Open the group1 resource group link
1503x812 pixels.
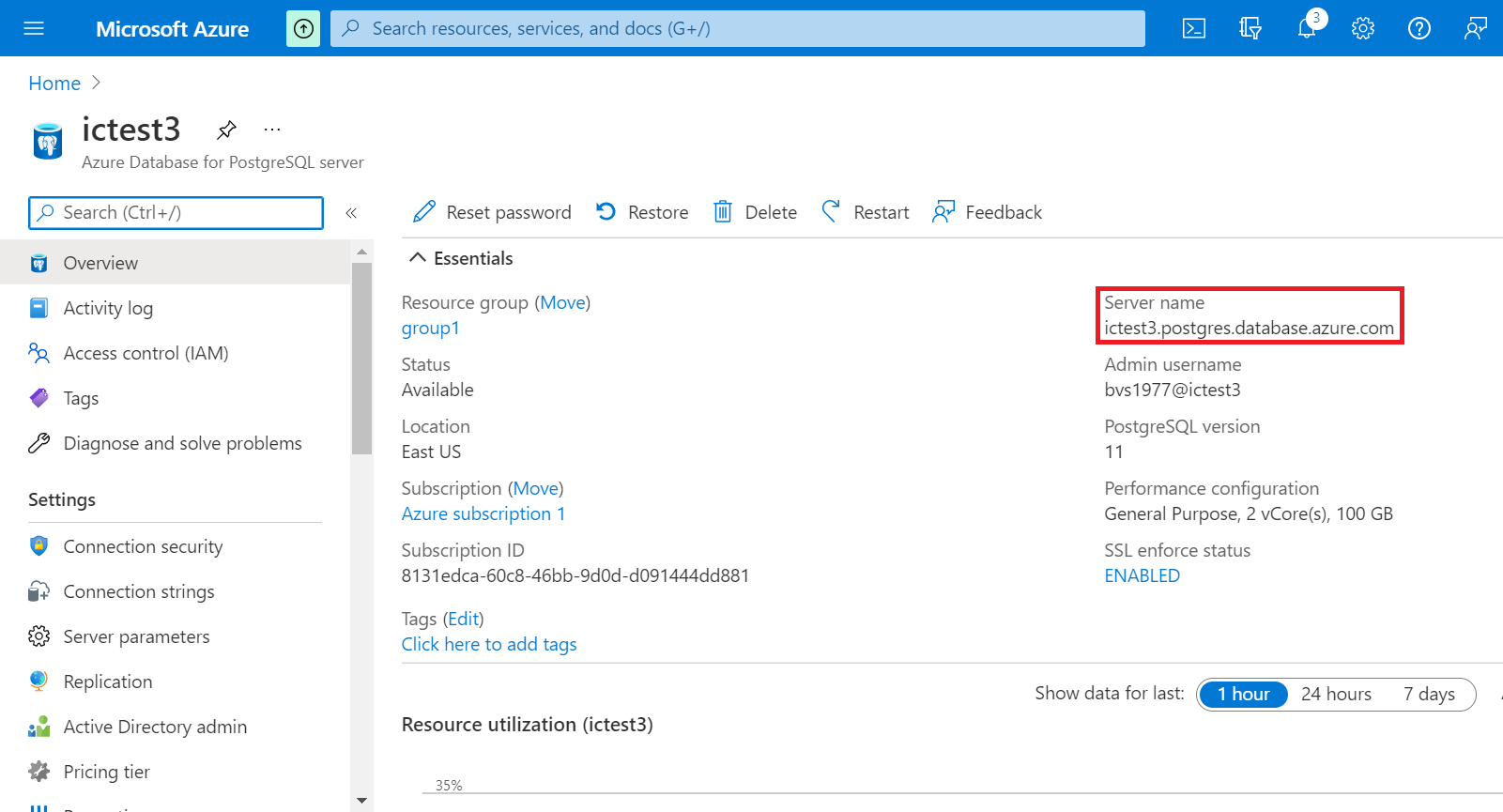(x=430, y=329)
